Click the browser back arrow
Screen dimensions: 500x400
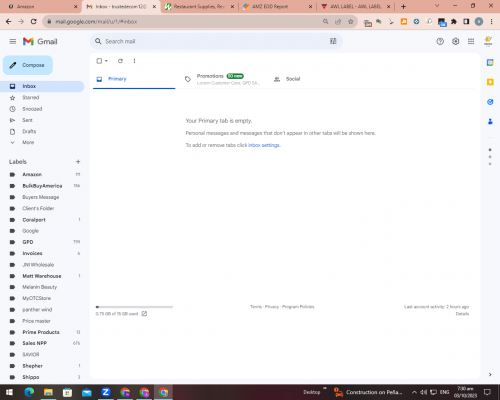[9, 22]
